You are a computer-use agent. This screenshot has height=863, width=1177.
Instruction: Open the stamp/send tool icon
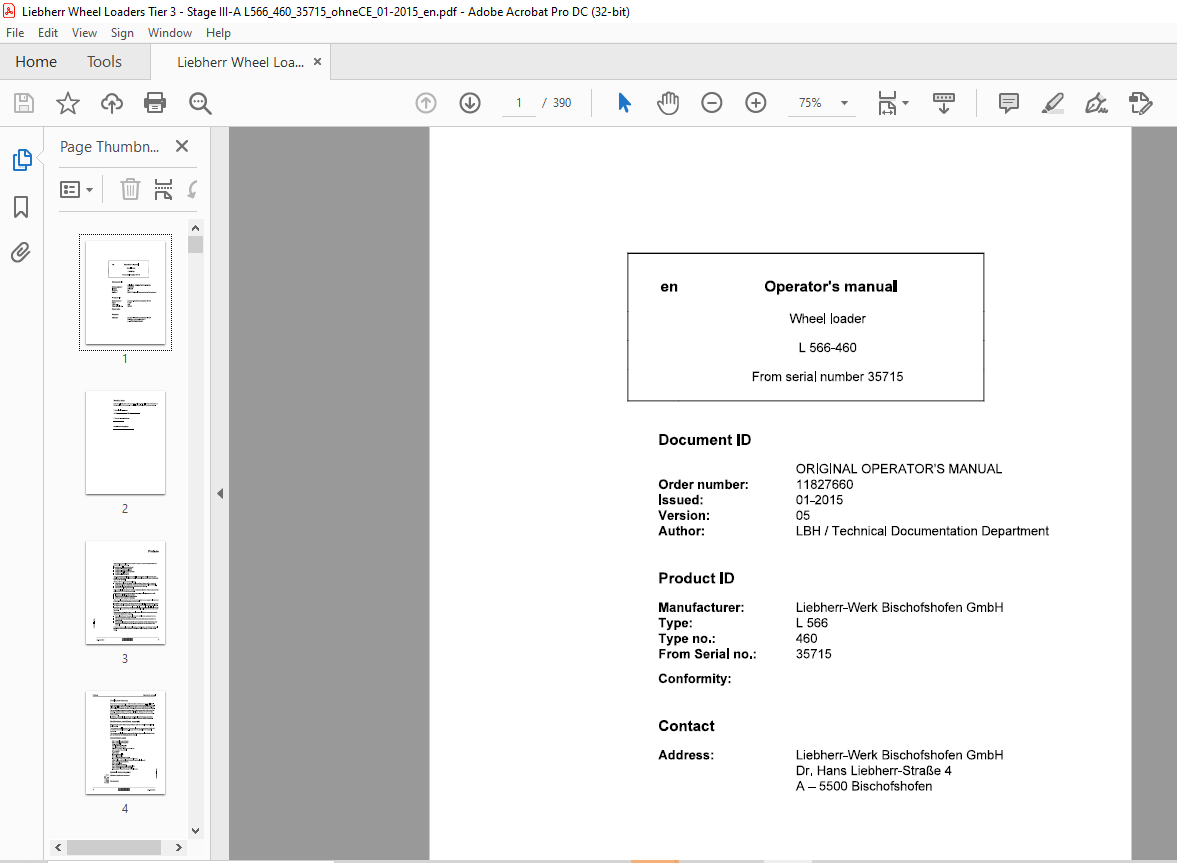tap(1140, 103)
